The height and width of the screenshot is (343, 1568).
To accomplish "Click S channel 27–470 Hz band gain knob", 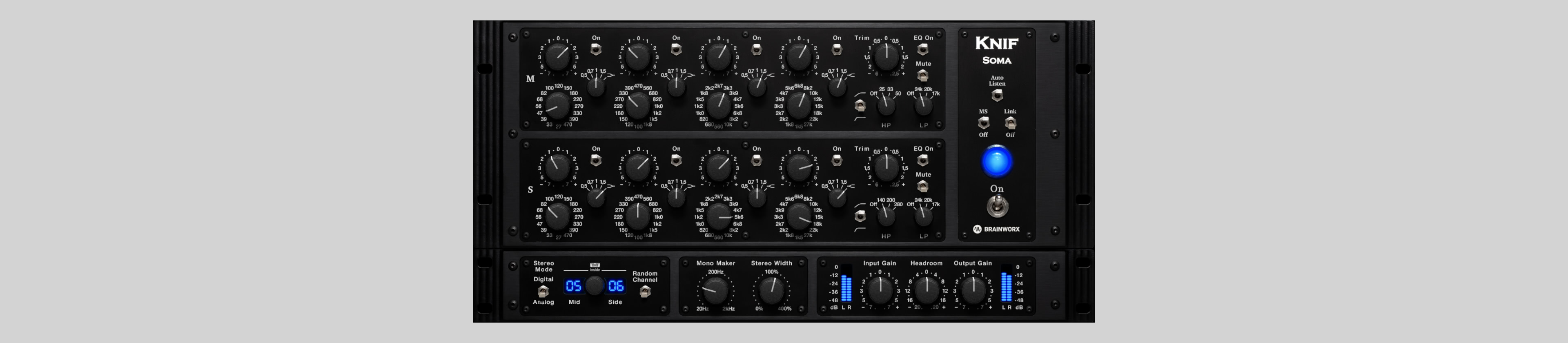I will (x=557, y=168).
